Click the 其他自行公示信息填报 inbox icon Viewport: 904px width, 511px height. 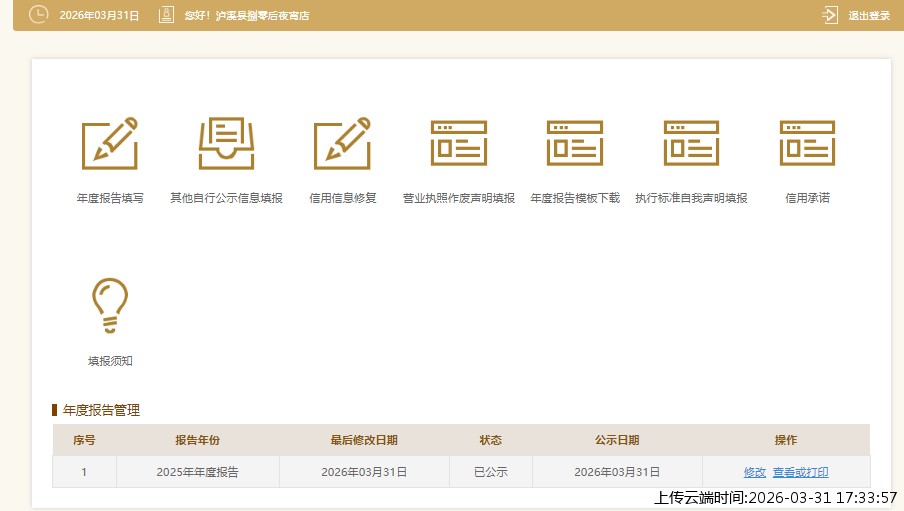(226, 143)
